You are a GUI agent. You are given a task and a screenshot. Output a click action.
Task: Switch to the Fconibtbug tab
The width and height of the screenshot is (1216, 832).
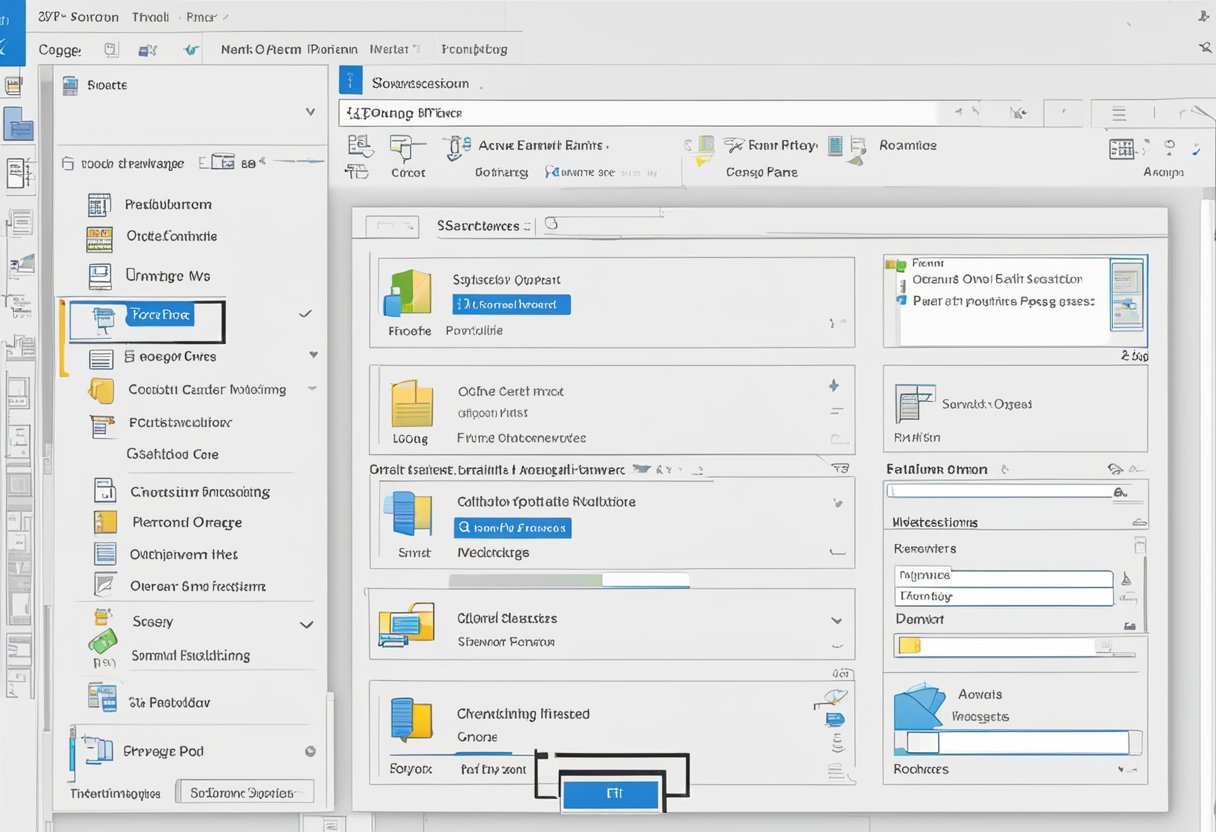pos(474,48)
